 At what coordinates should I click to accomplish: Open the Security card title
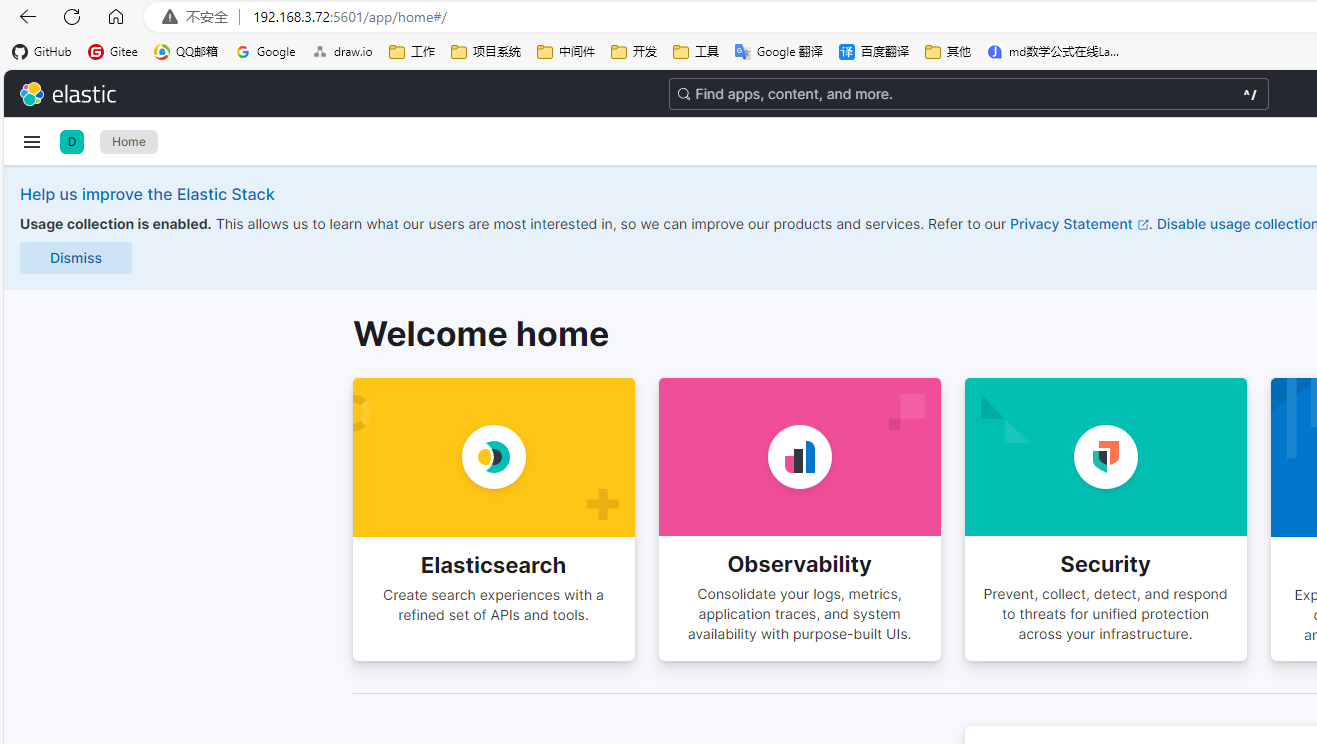(x=1106, y=564)
